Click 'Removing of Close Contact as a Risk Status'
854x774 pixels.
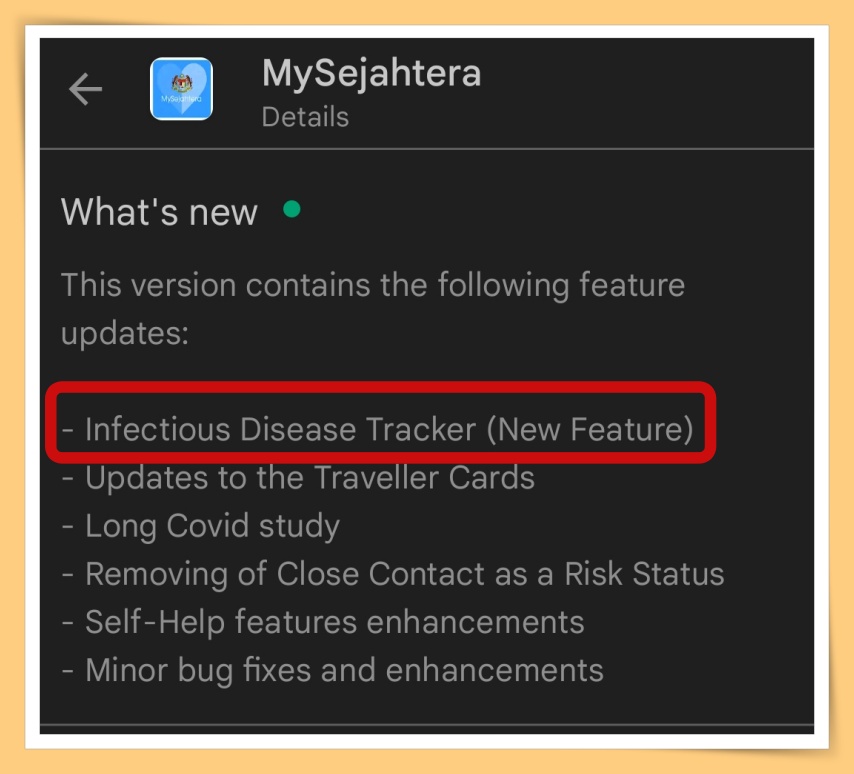393,574
